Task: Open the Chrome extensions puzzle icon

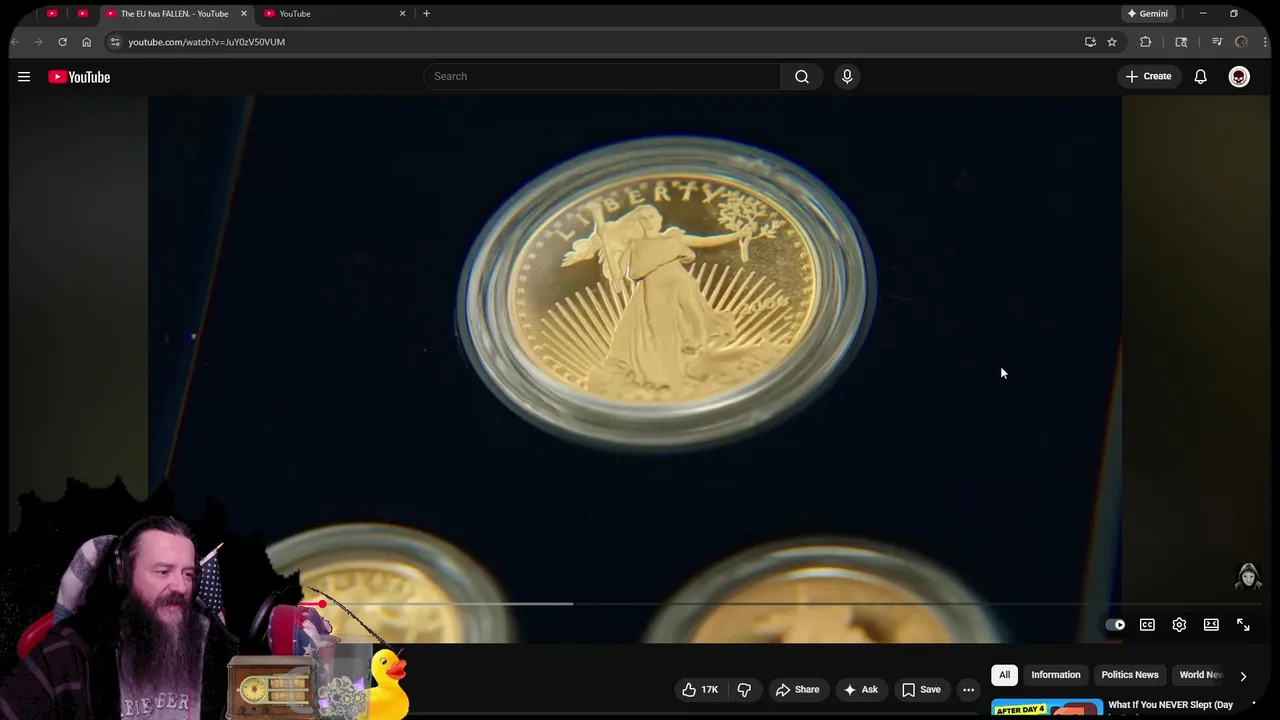Action: click(x=1146, y=42)
